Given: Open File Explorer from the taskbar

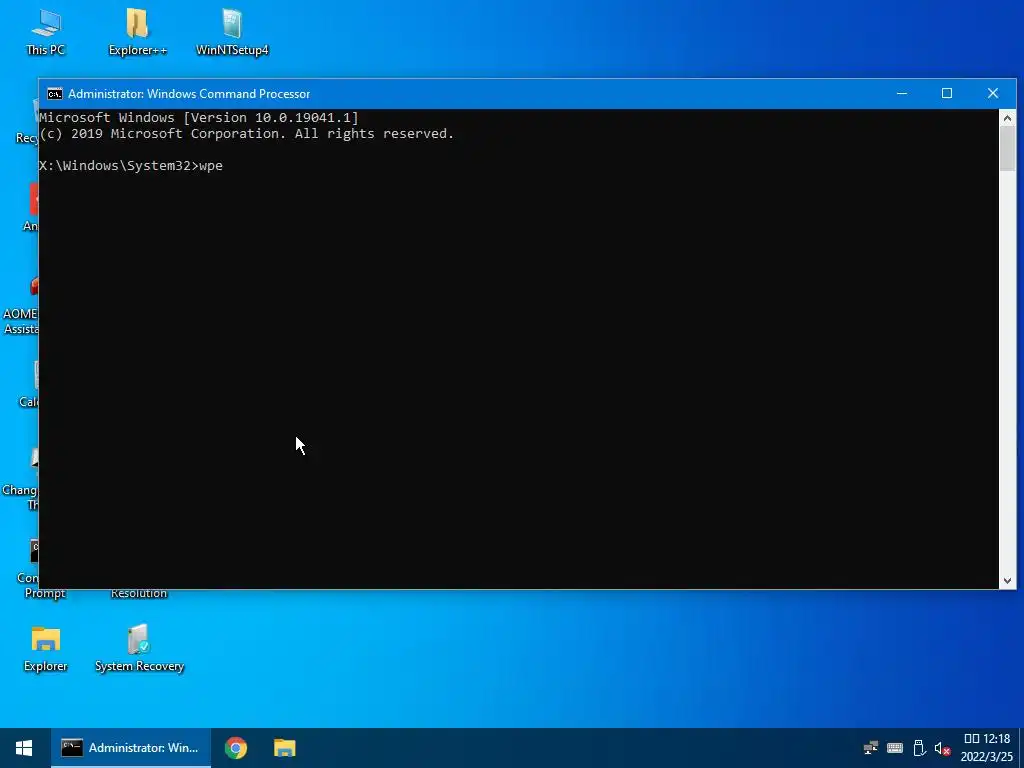Looking at the screenshot, I should pos(285,748).
